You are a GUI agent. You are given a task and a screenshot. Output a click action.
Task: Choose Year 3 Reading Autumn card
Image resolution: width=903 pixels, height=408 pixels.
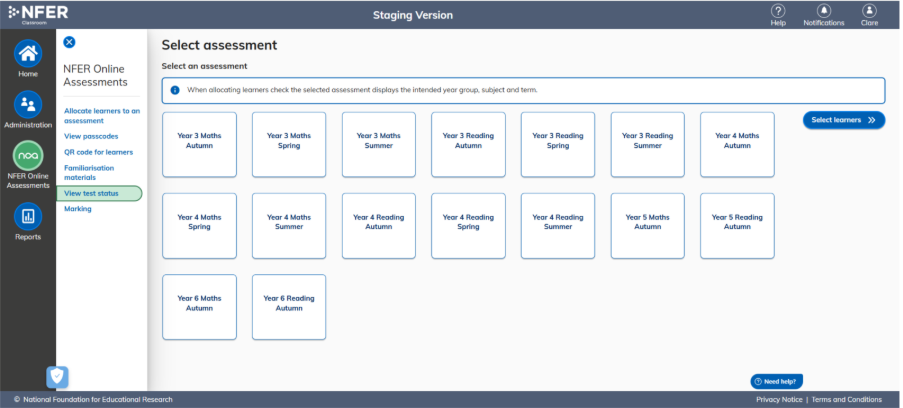click(468, 145)
